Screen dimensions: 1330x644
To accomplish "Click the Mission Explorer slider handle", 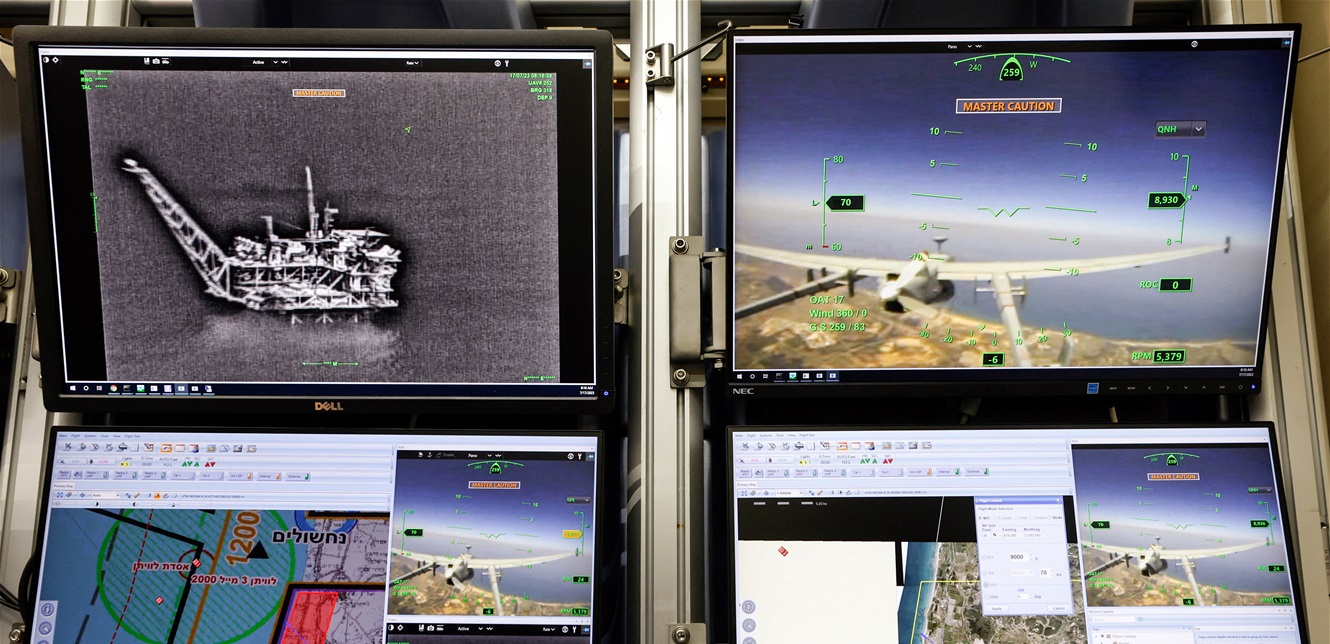I will click(1140, 619).
